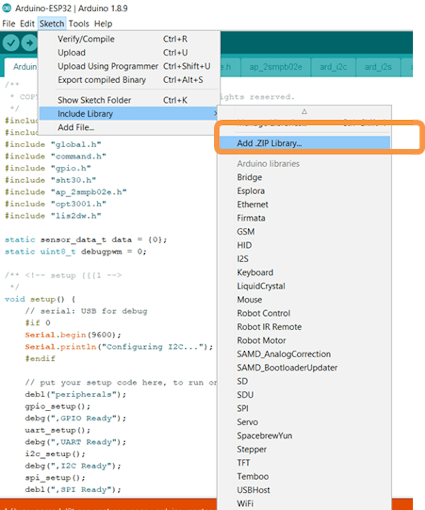
Task: Click the i2c_setup(); code line
Action: point(55,454)
